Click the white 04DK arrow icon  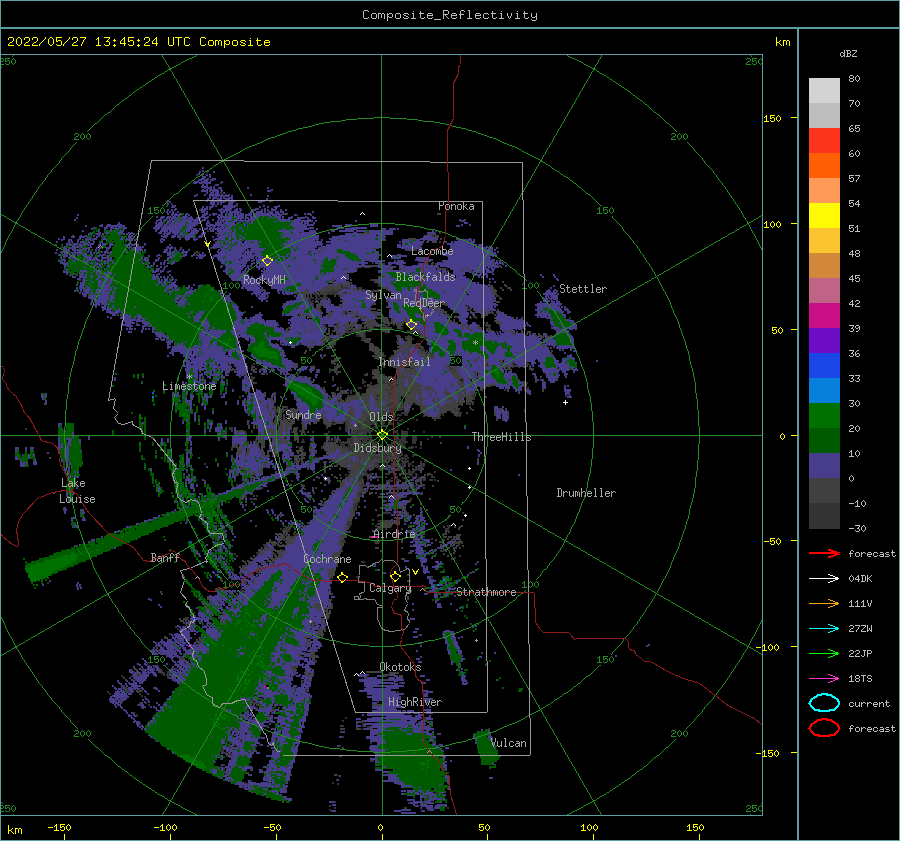tap(824, 579)
